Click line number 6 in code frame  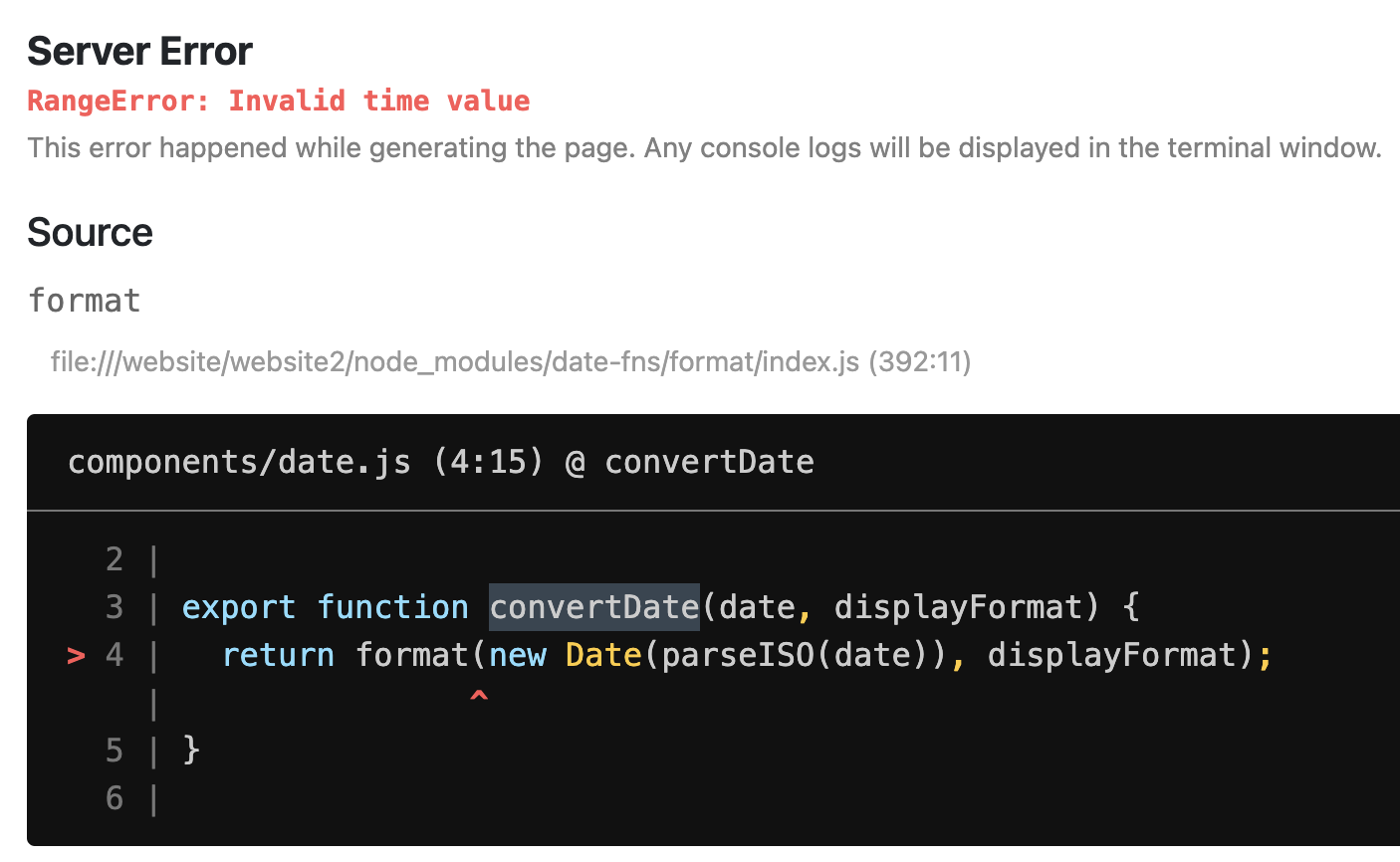[x=115, y=798]
